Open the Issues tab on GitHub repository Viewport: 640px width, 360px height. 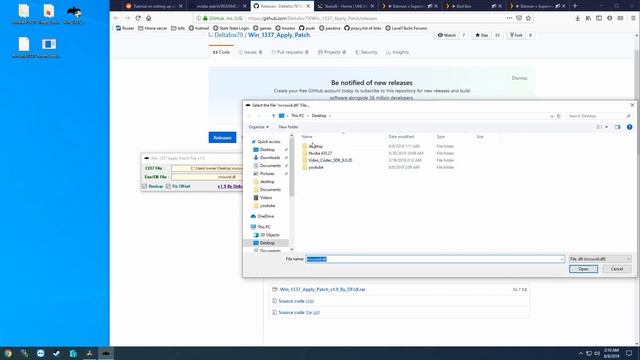point(250,52)
